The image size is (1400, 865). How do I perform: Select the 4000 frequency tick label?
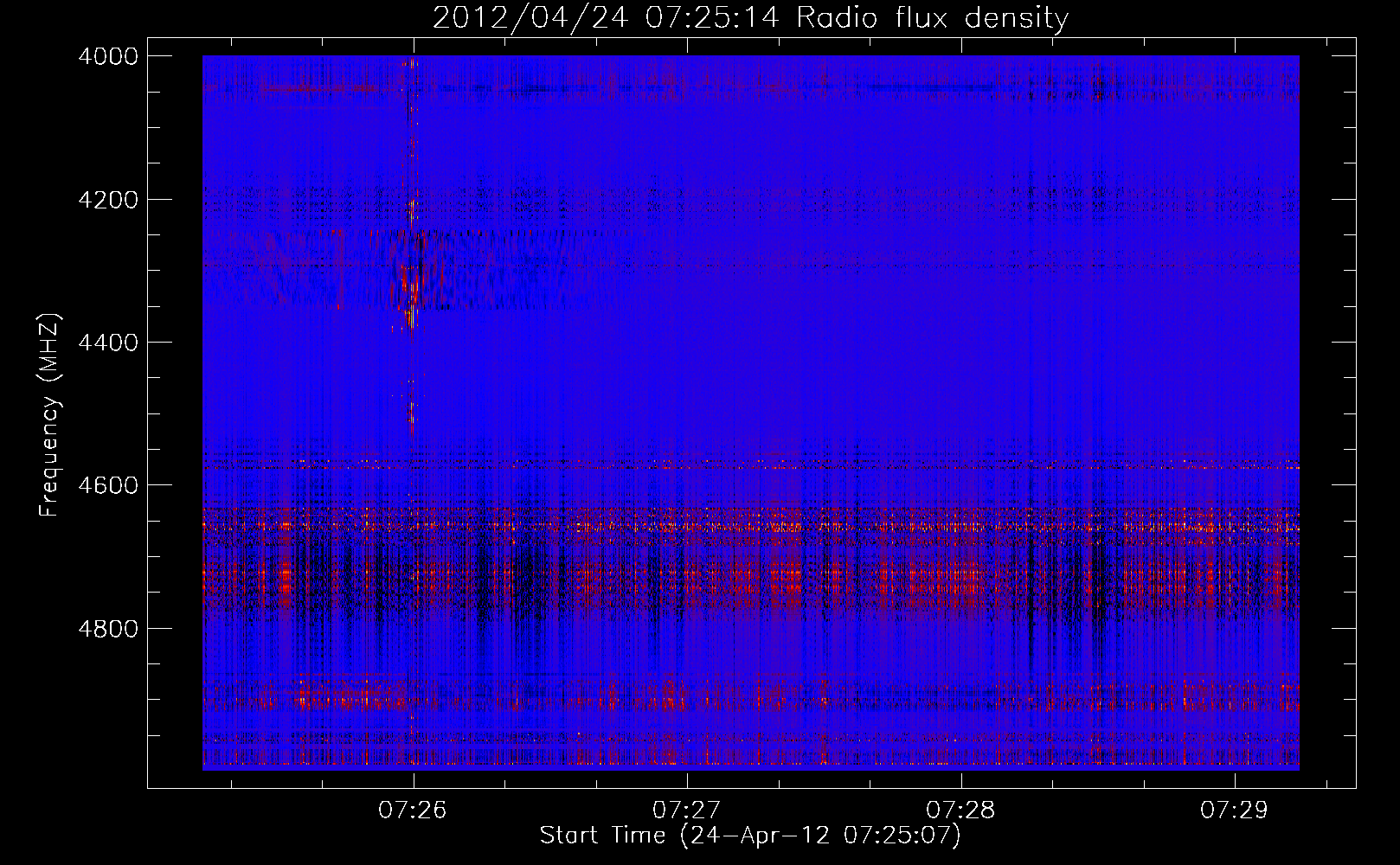tap(108, 56)
